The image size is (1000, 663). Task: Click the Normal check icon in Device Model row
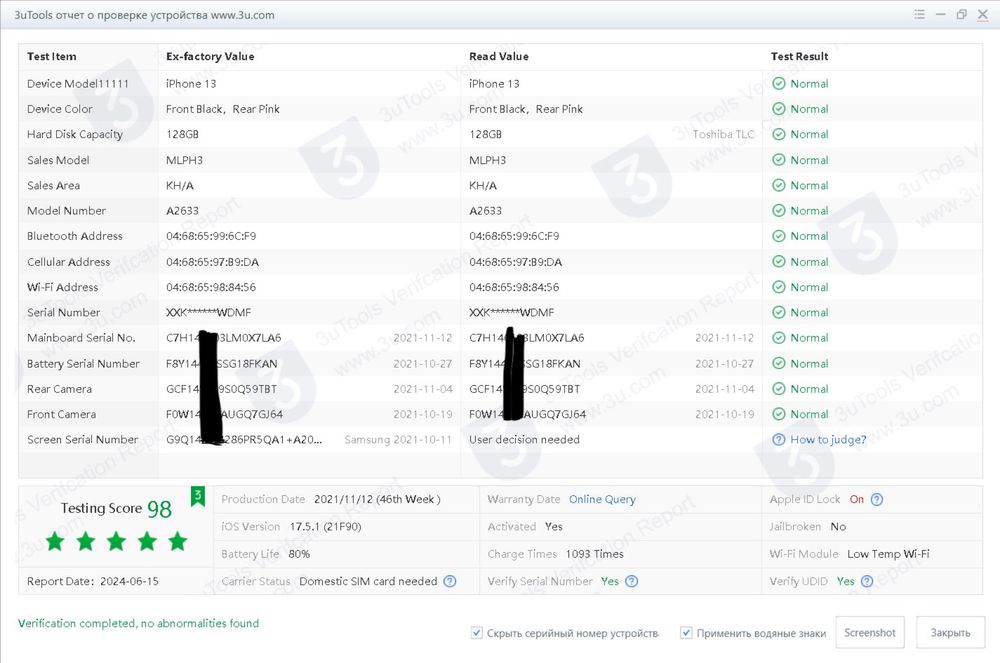(x=778, y=84)
